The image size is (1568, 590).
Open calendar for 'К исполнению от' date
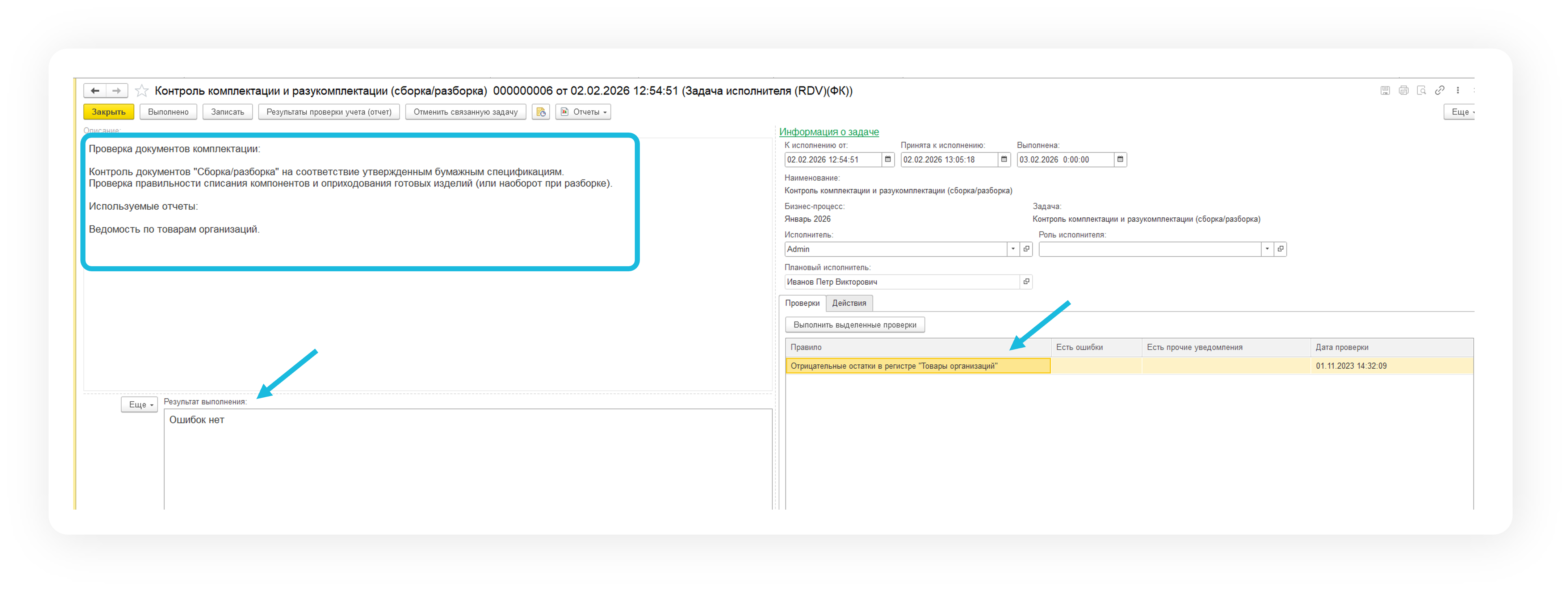click(x=888, y=159)
